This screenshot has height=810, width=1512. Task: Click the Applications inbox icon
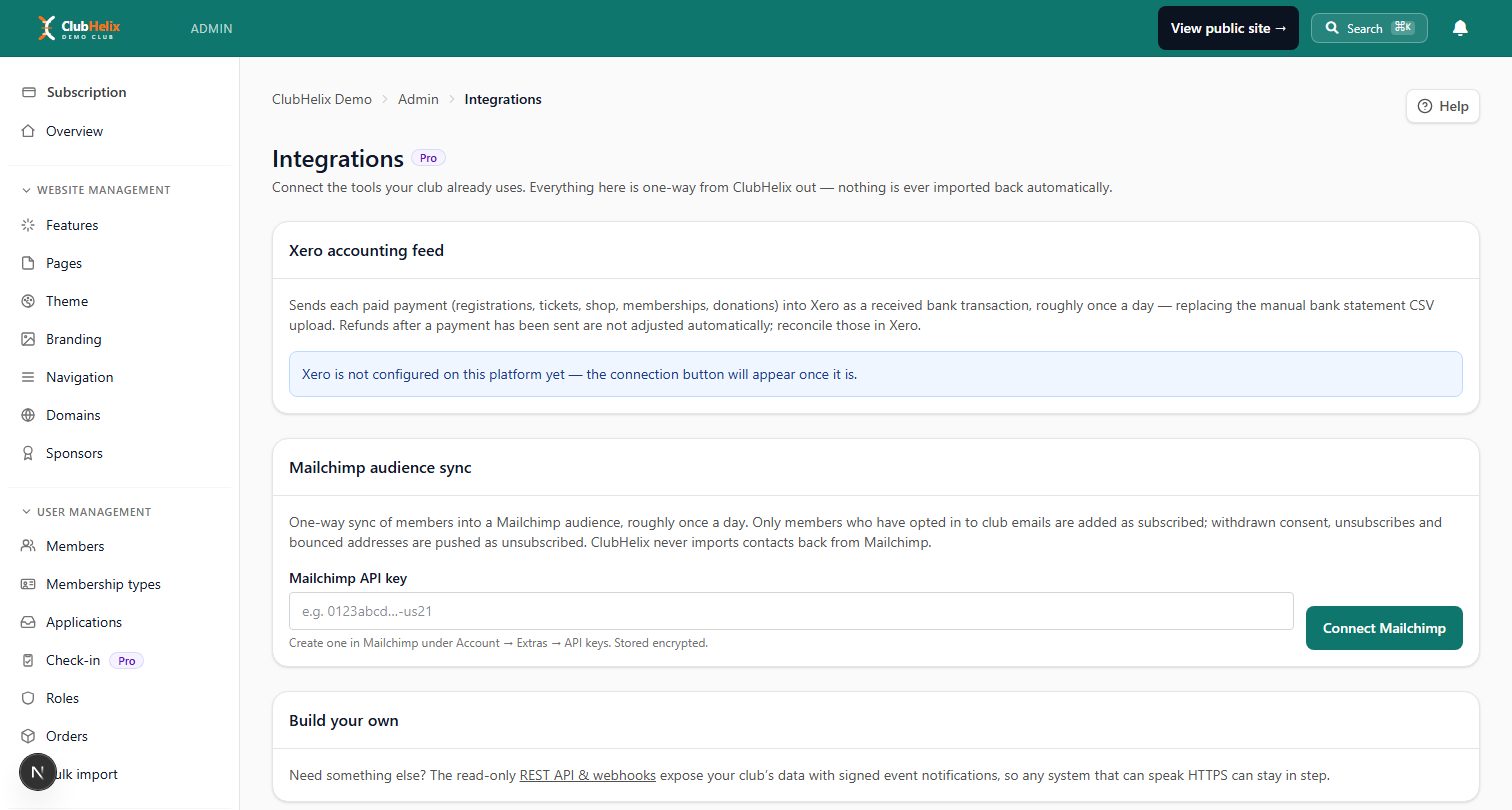(28, 622)
